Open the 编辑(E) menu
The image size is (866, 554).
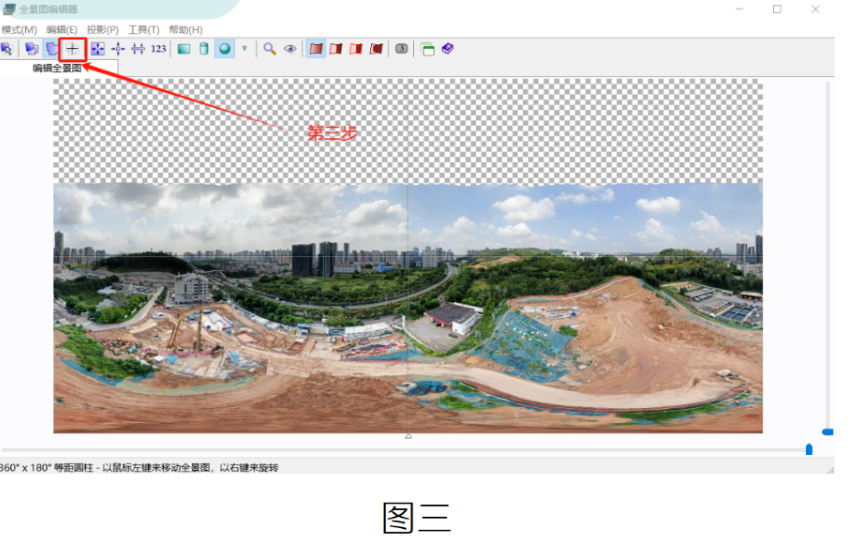pos(62,30)
